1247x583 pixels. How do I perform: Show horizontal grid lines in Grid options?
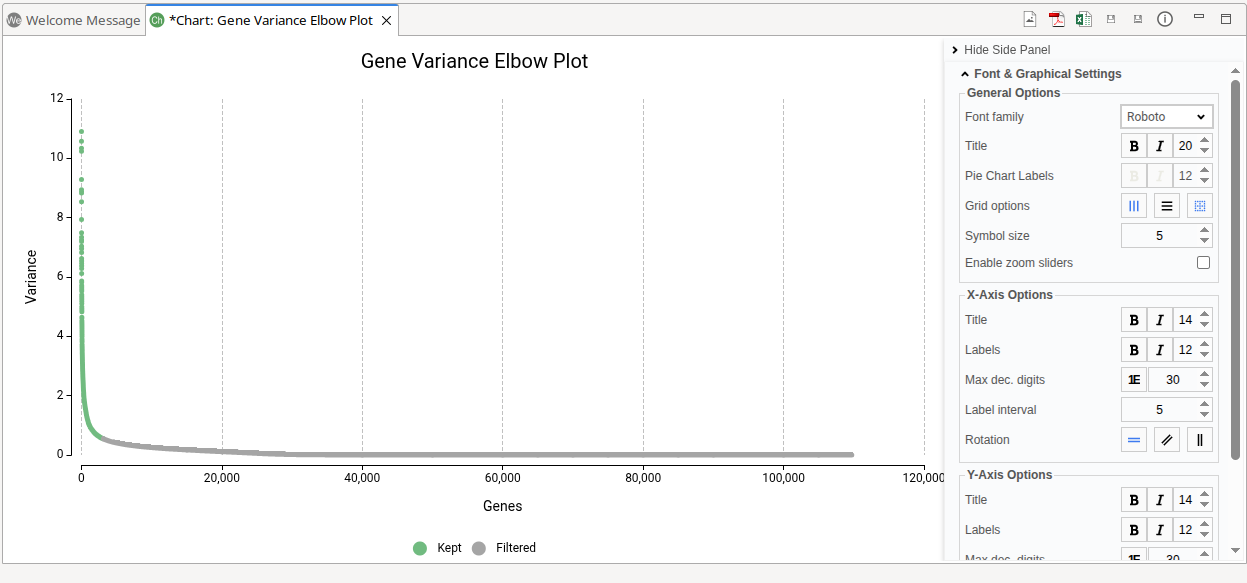[1167, 206]
